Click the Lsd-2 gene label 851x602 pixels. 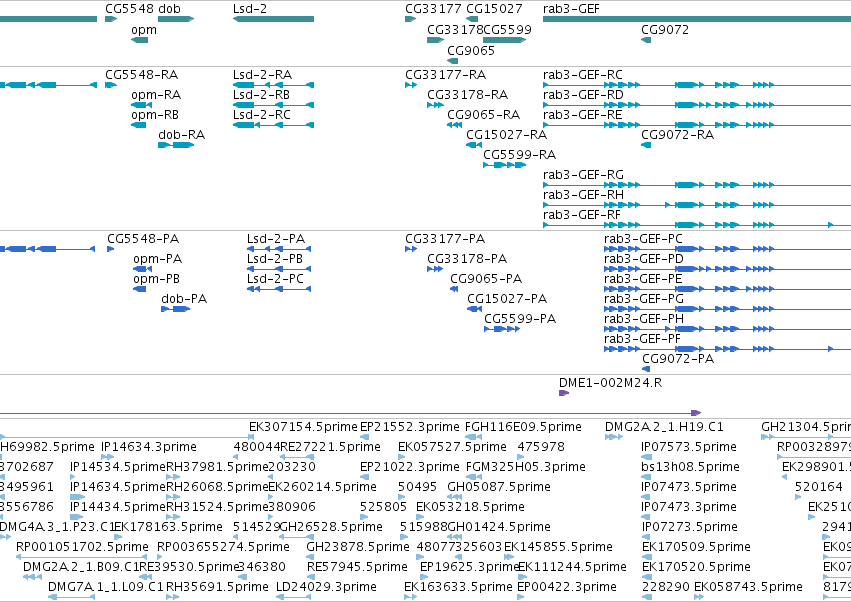[250, 9]
